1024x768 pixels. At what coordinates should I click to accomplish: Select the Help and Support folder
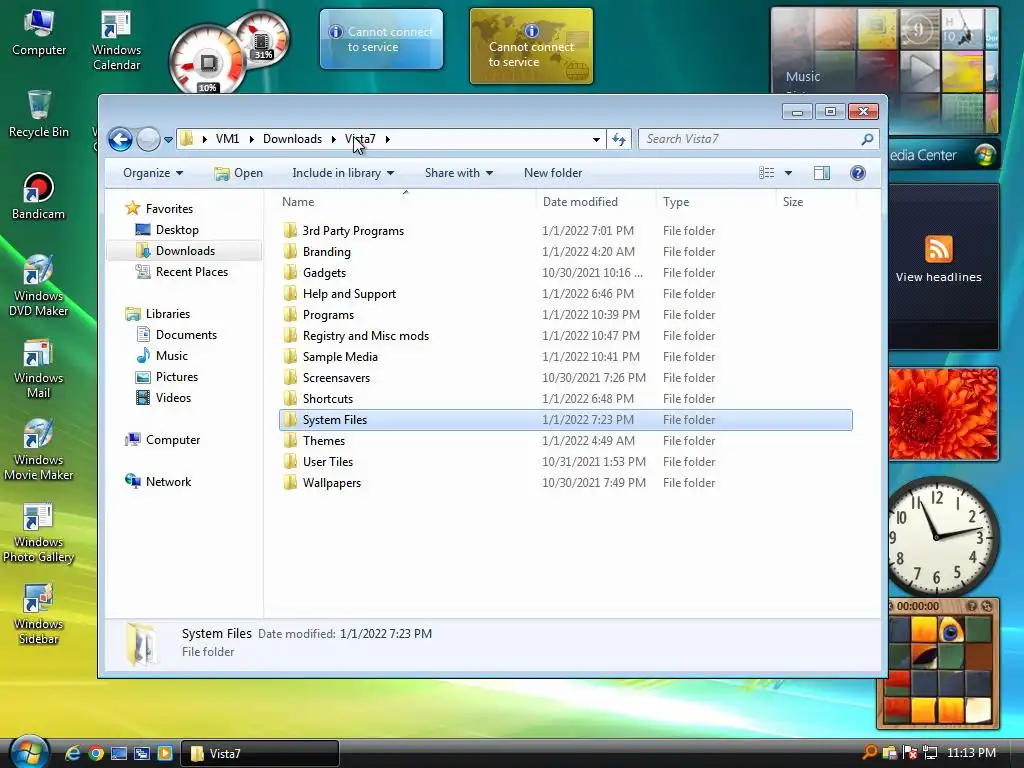pos(349,294)
